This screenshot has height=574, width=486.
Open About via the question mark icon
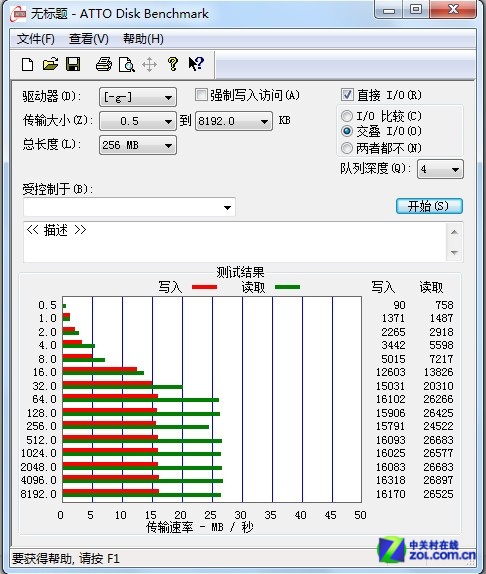(x=173, y=64)
